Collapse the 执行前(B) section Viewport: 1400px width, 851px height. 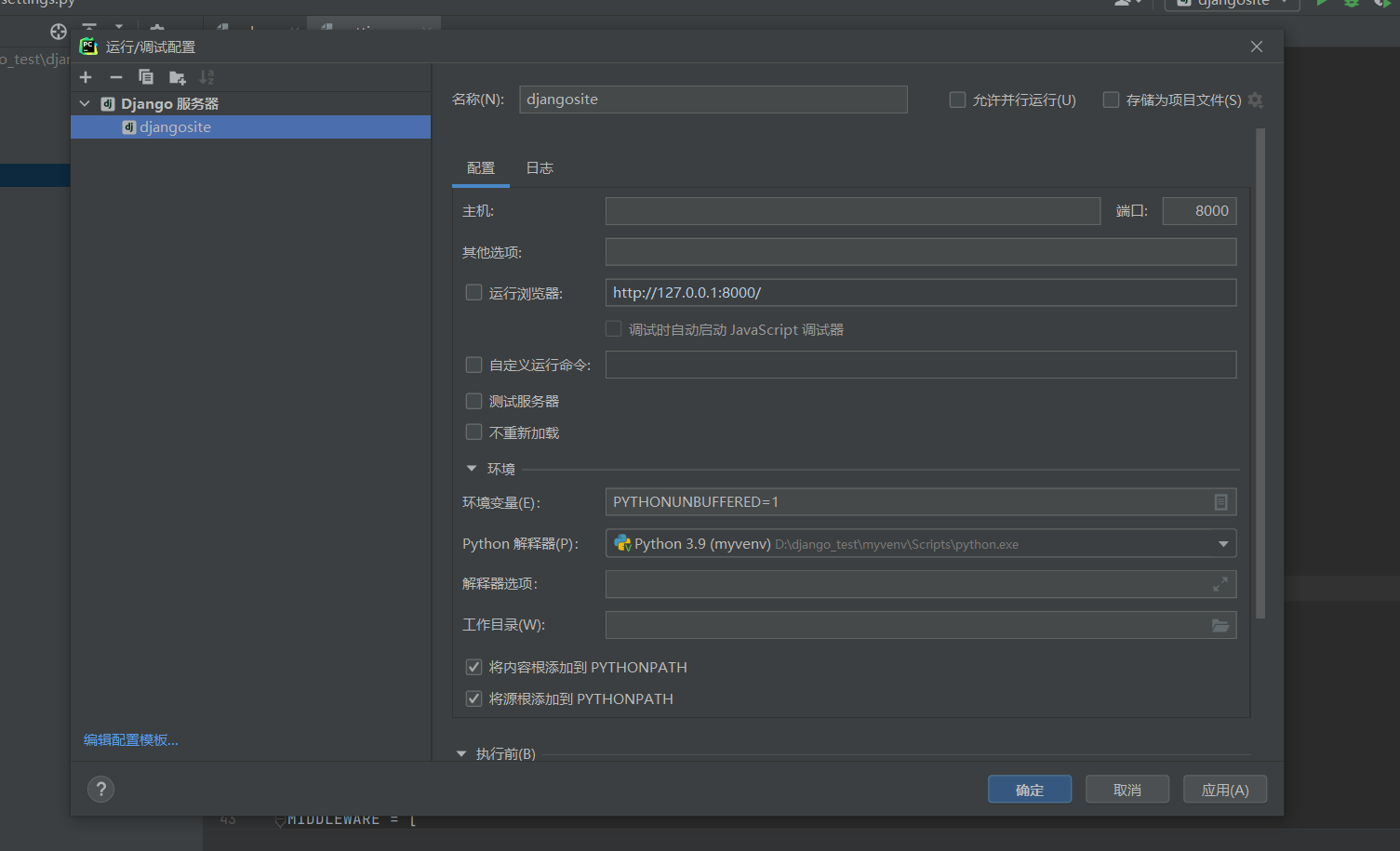click(x=461, y=754)
